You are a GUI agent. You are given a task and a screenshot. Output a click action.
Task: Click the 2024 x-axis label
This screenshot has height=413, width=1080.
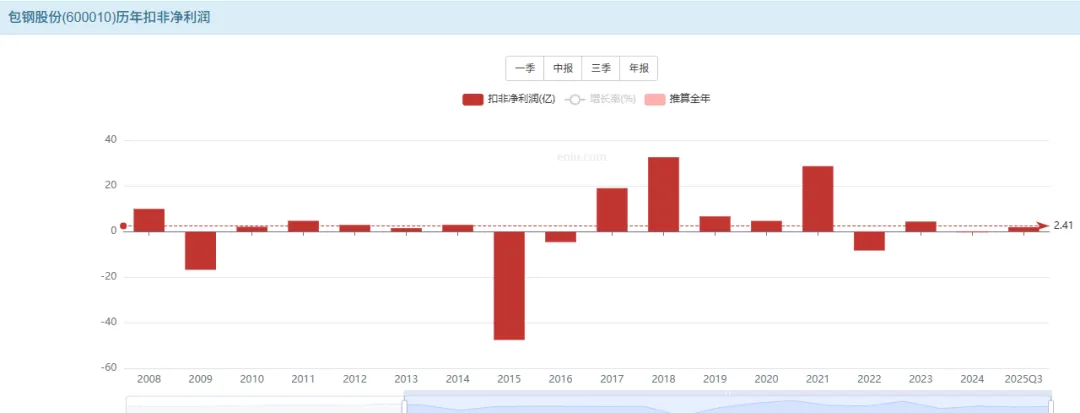(x=972, y=379)
